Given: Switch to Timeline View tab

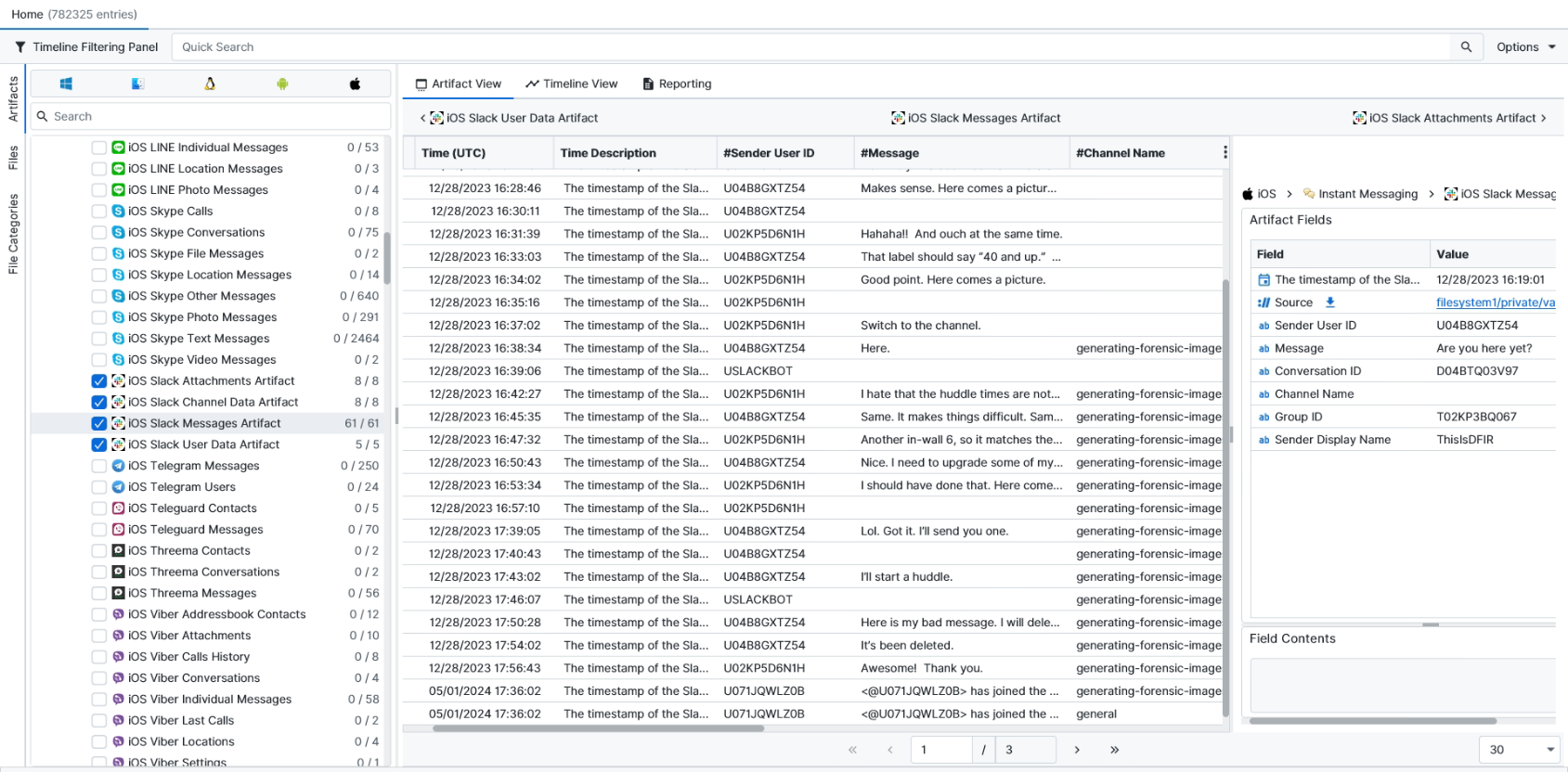Looking at the screenshot, I should (x=571, y=84).
